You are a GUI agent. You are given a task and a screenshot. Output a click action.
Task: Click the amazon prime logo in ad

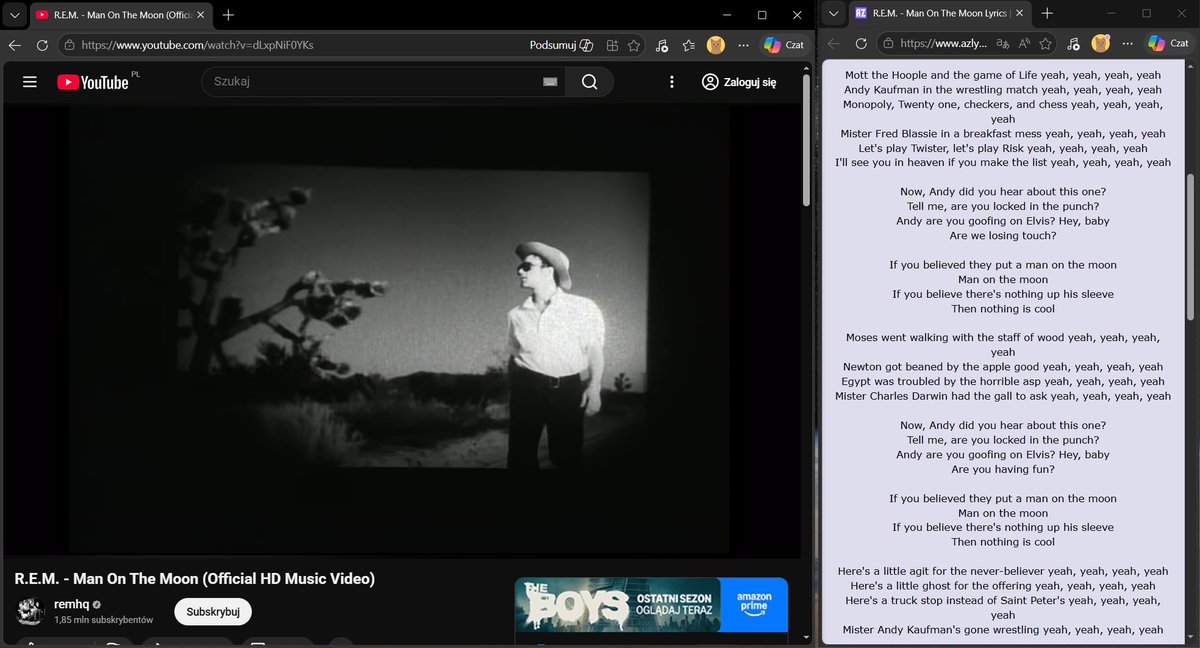point(753,605)
